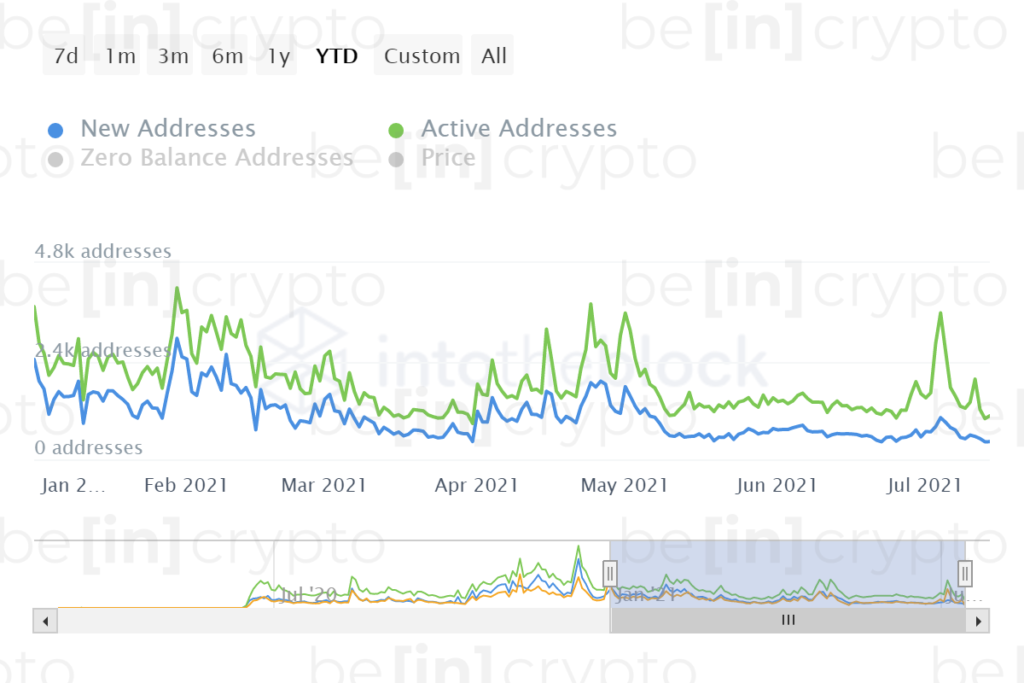Open the Custom date range option

tap(419, 56)
